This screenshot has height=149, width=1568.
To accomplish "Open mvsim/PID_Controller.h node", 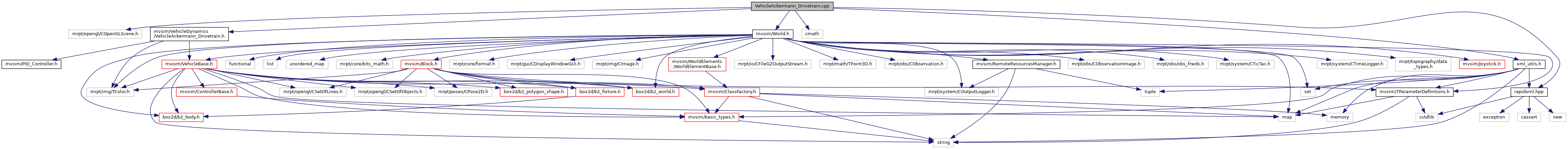I will click(31, 63).
